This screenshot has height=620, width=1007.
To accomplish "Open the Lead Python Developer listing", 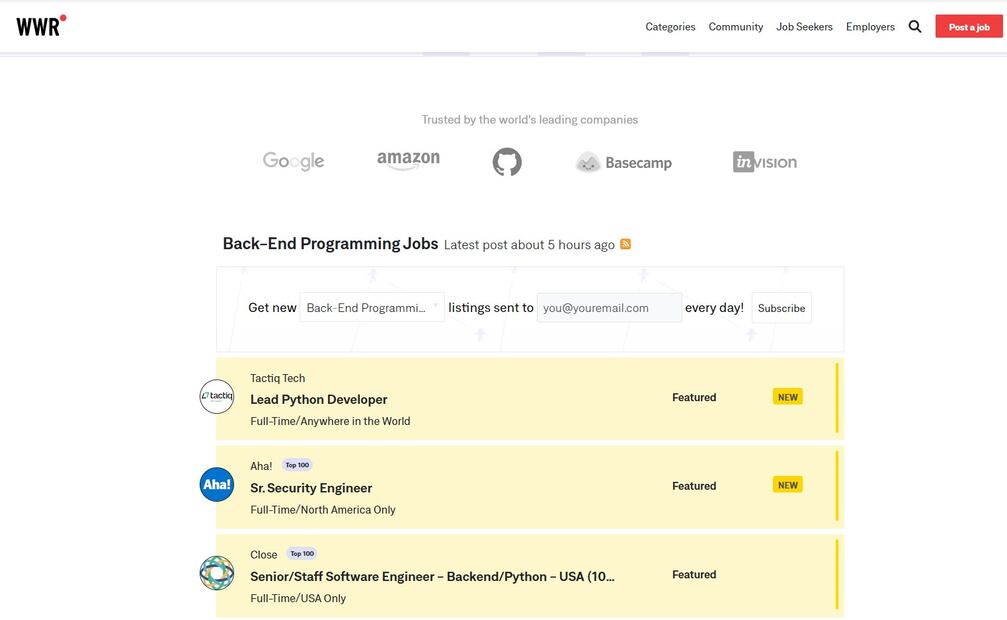I will (x=319, y=399).
